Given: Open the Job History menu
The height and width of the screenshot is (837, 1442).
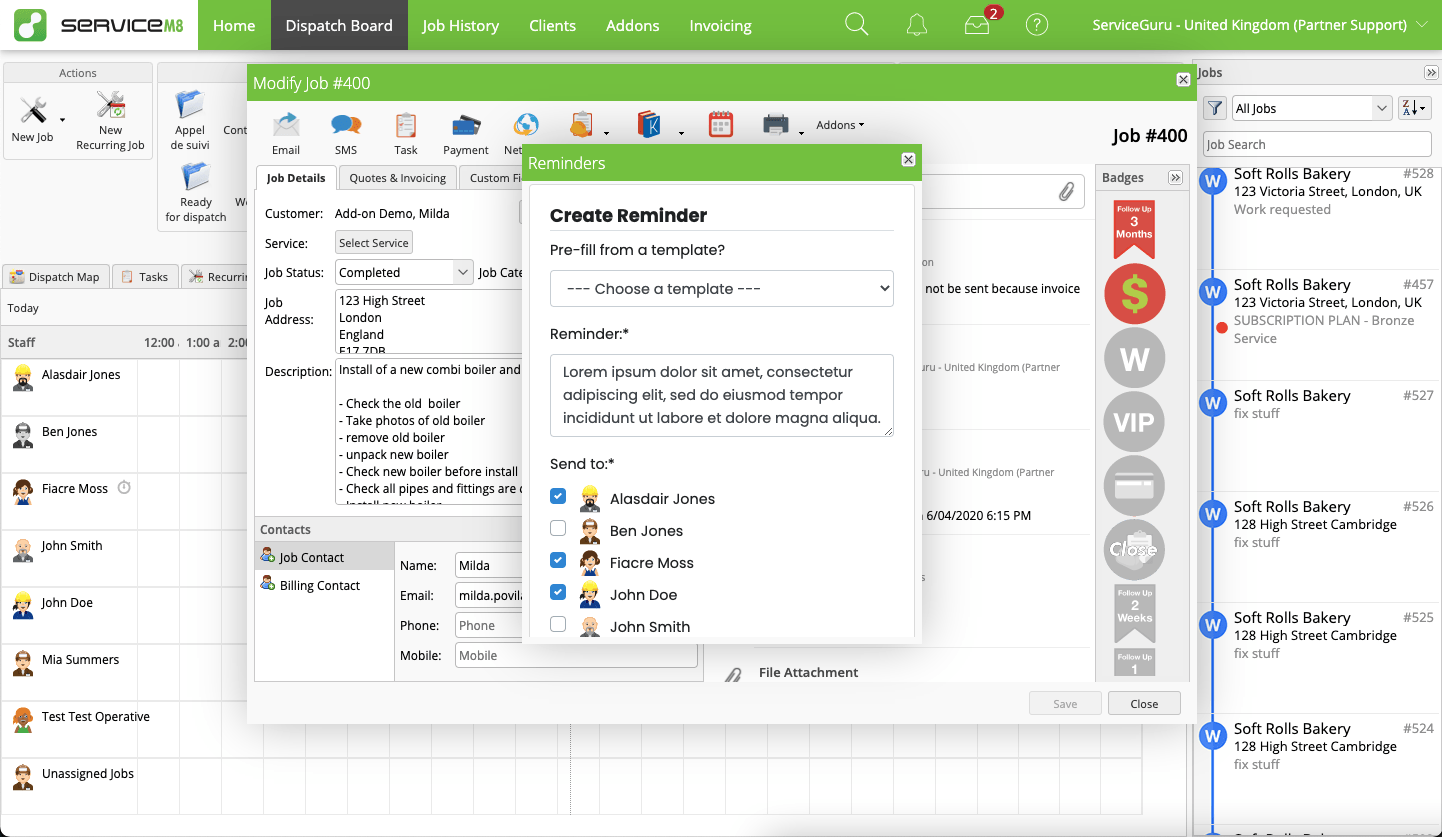Looking at the screenshot, I should tap(460, 25).
